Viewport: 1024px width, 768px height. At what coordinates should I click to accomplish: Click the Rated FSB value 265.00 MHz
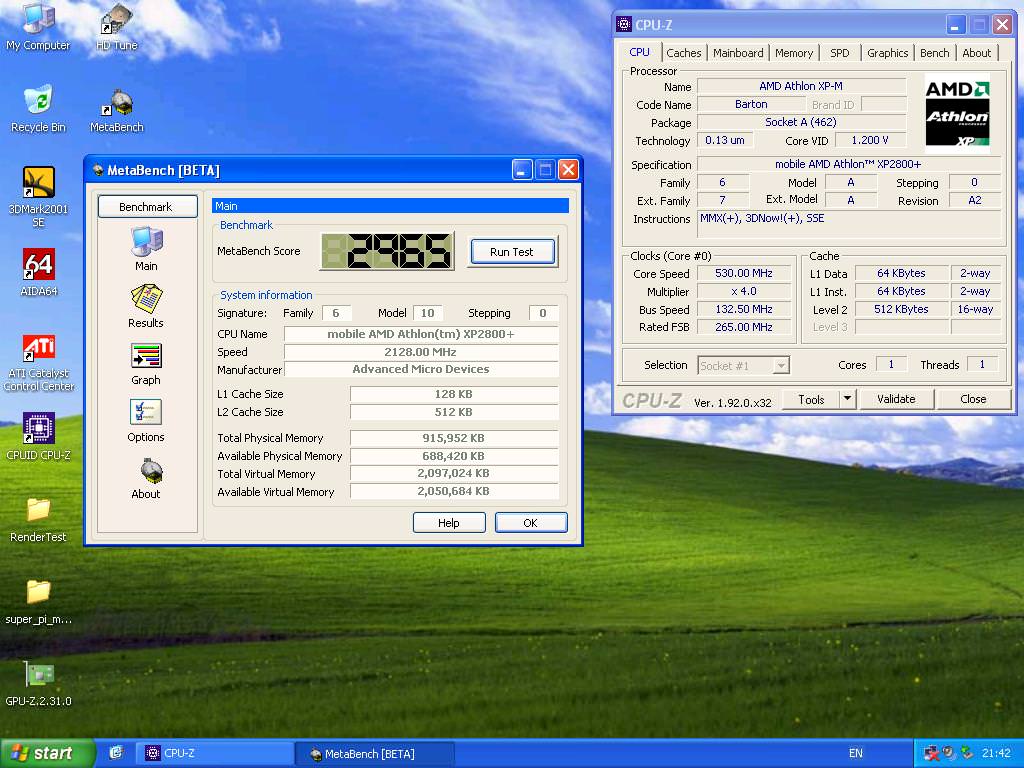(744, 327)
